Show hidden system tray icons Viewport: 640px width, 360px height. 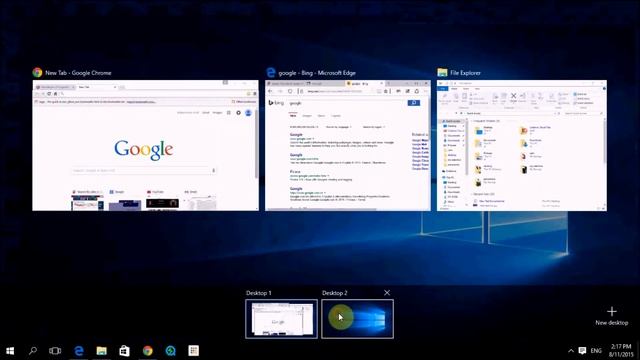[x=571, y=351]
